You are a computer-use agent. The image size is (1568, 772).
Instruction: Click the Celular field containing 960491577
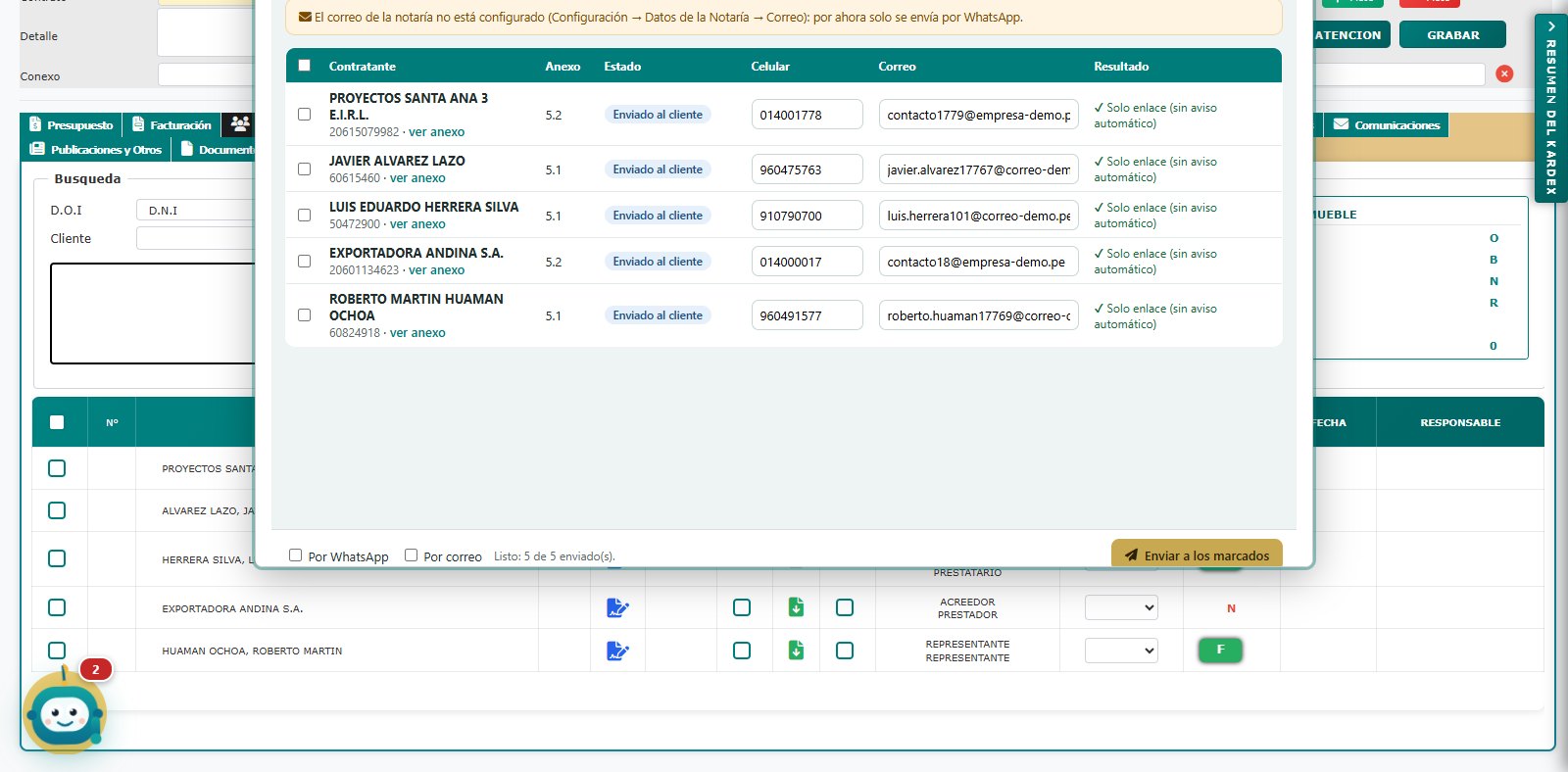click(x=808, y=315)
